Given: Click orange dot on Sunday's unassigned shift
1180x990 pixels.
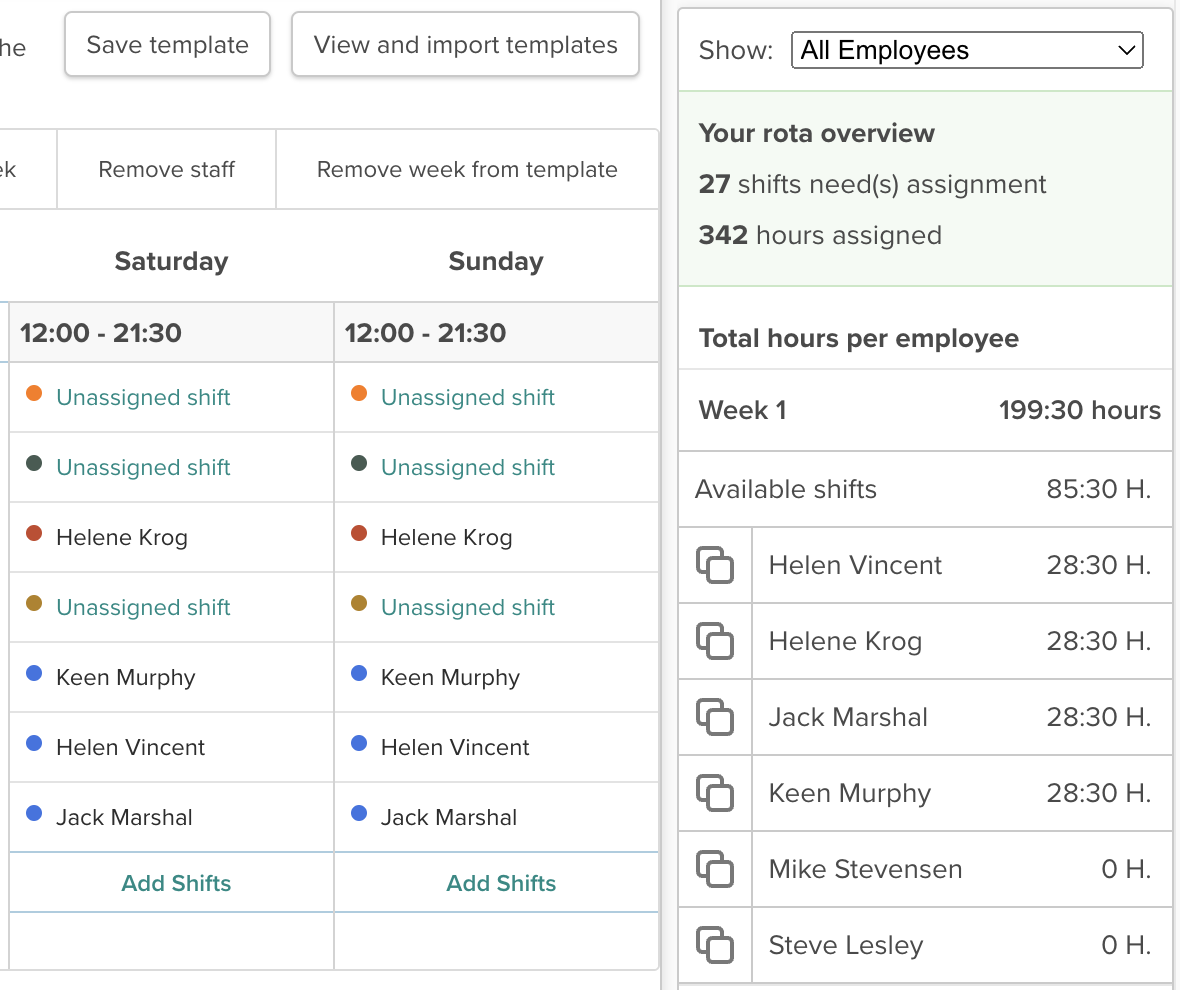Looking at the screenshot, I should coord(360,394).
